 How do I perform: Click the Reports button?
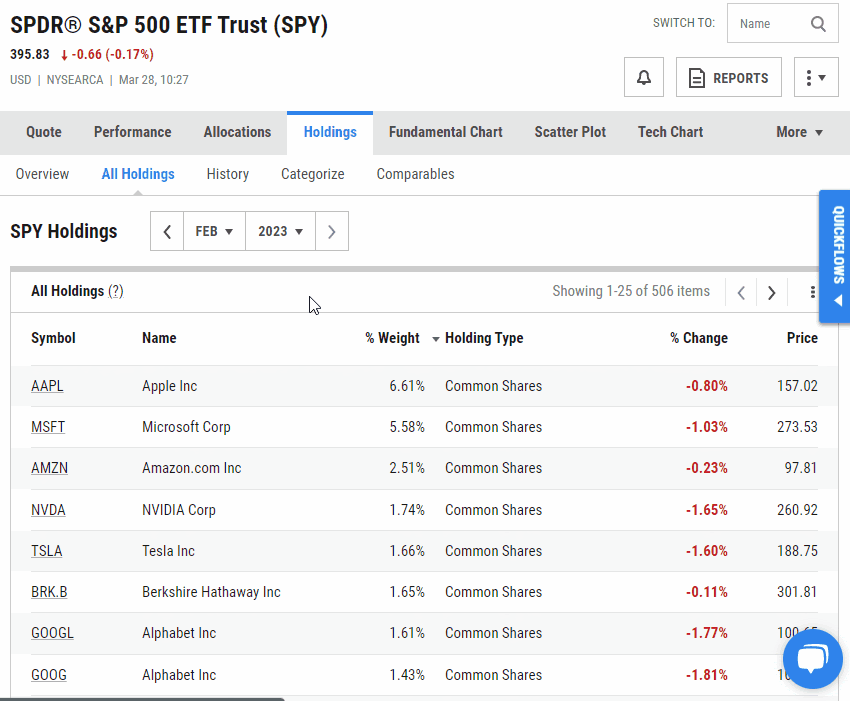(728, 78)
